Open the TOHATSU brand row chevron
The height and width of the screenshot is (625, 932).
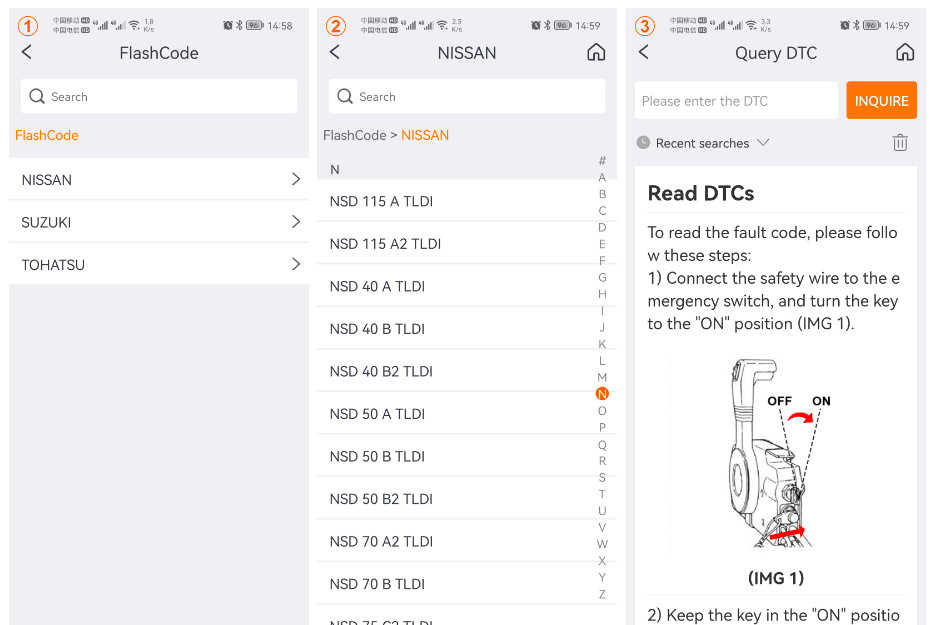coord(295,264)
